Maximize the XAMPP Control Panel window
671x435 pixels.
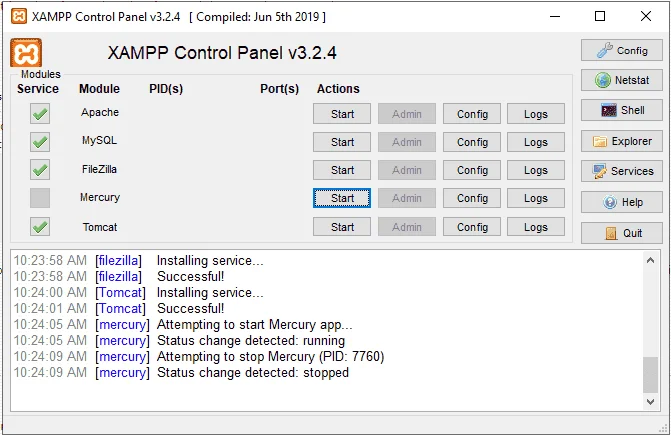(x=600, y=17)
